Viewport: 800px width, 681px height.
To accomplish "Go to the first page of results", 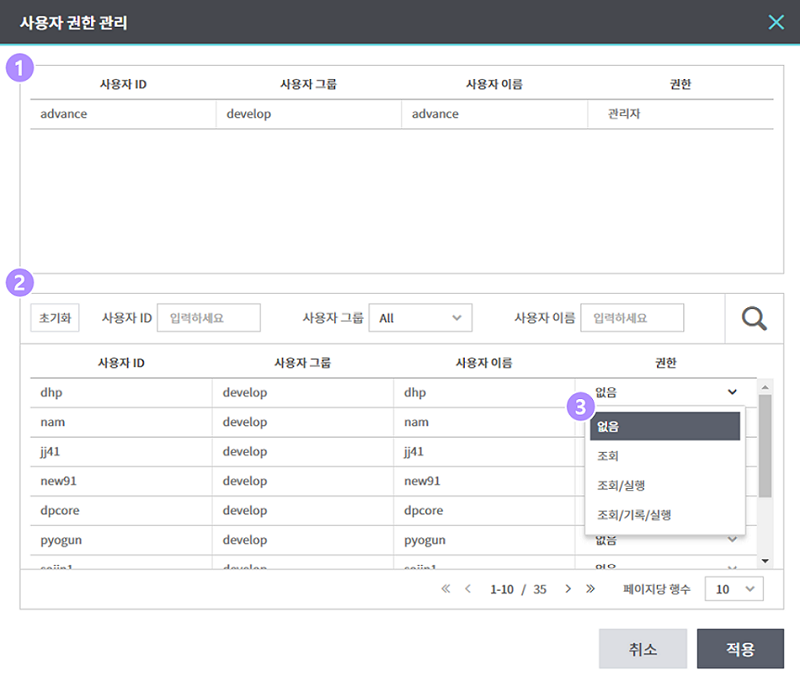I will click(445, 589).
